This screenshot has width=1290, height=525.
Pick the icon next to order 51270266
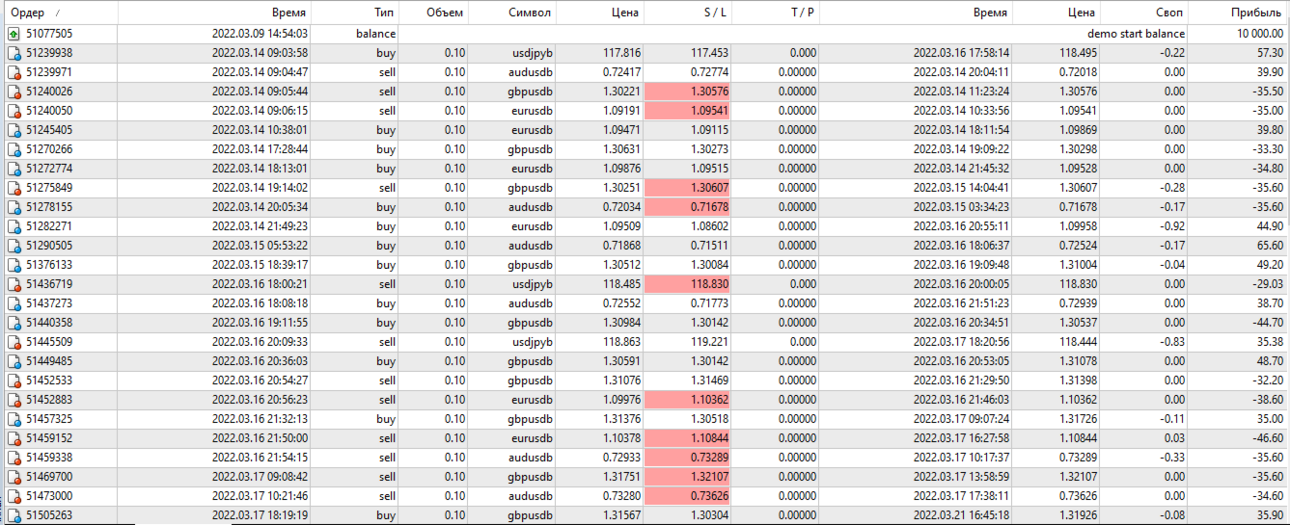tap(14, 149)
